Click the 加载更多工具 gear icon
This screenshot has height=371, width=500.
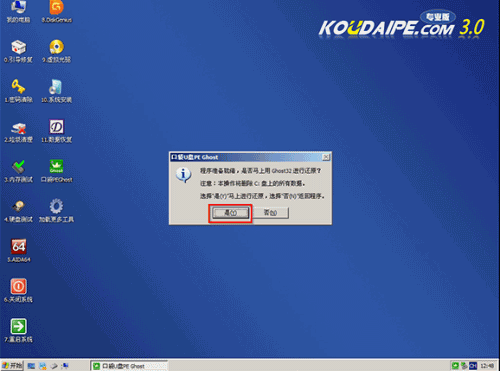56,211
